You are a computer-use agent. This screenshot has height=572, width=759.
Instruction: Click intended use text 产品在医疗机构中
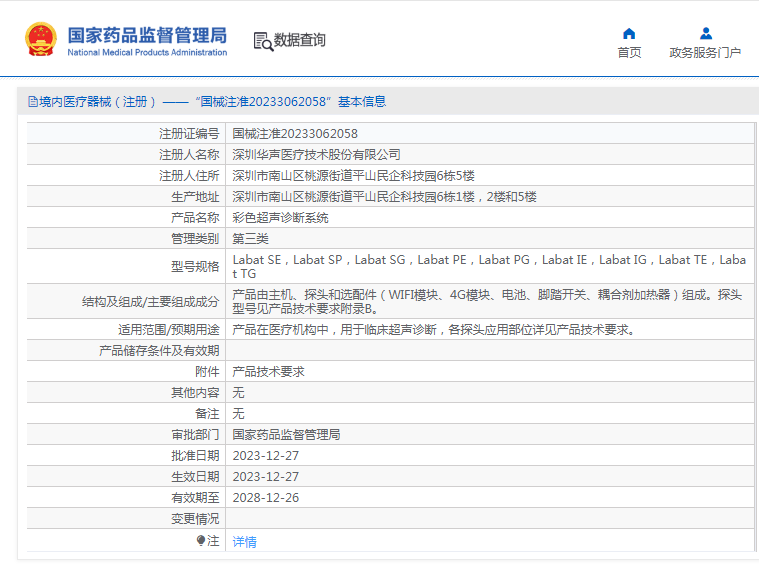tap(433, 330)
